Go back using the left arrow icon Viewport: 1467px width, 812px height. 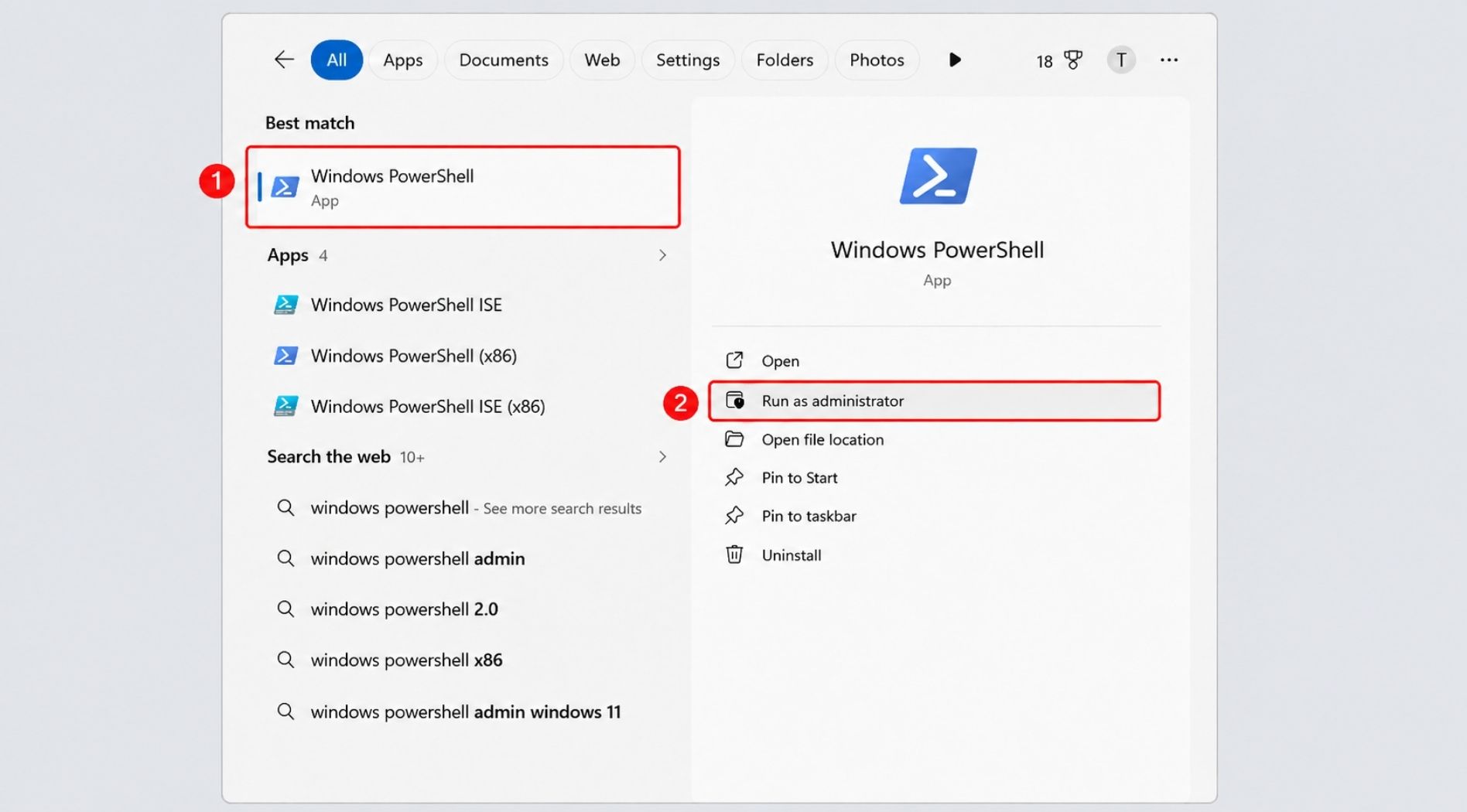(284, 60)
